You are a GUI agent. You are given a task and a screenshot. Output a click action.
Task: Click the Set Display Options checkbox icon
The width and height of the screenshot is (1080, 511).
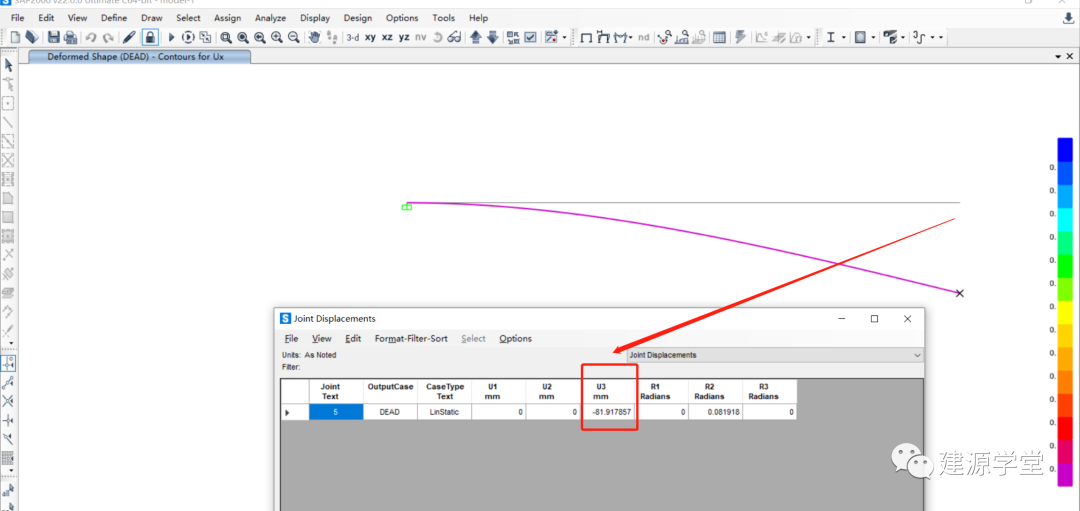point(530,37)
